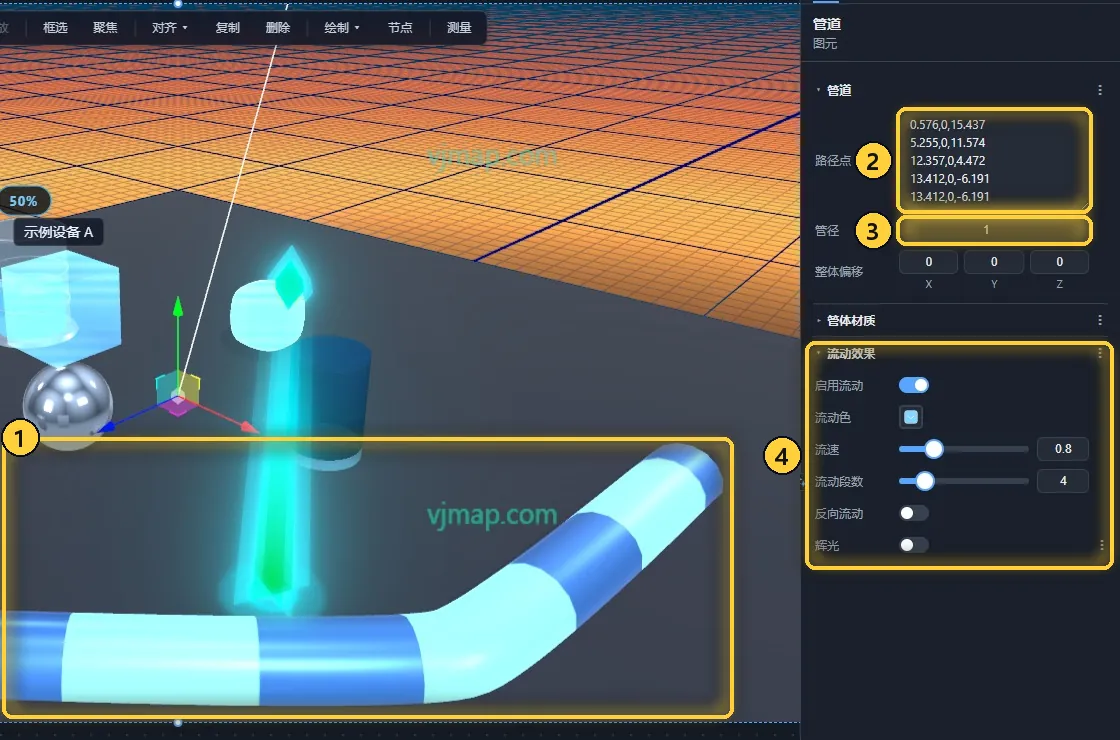This screenshot has height=740, width=1120.
Task: Select the 测量 measure tool
Action: coord(459,28)
